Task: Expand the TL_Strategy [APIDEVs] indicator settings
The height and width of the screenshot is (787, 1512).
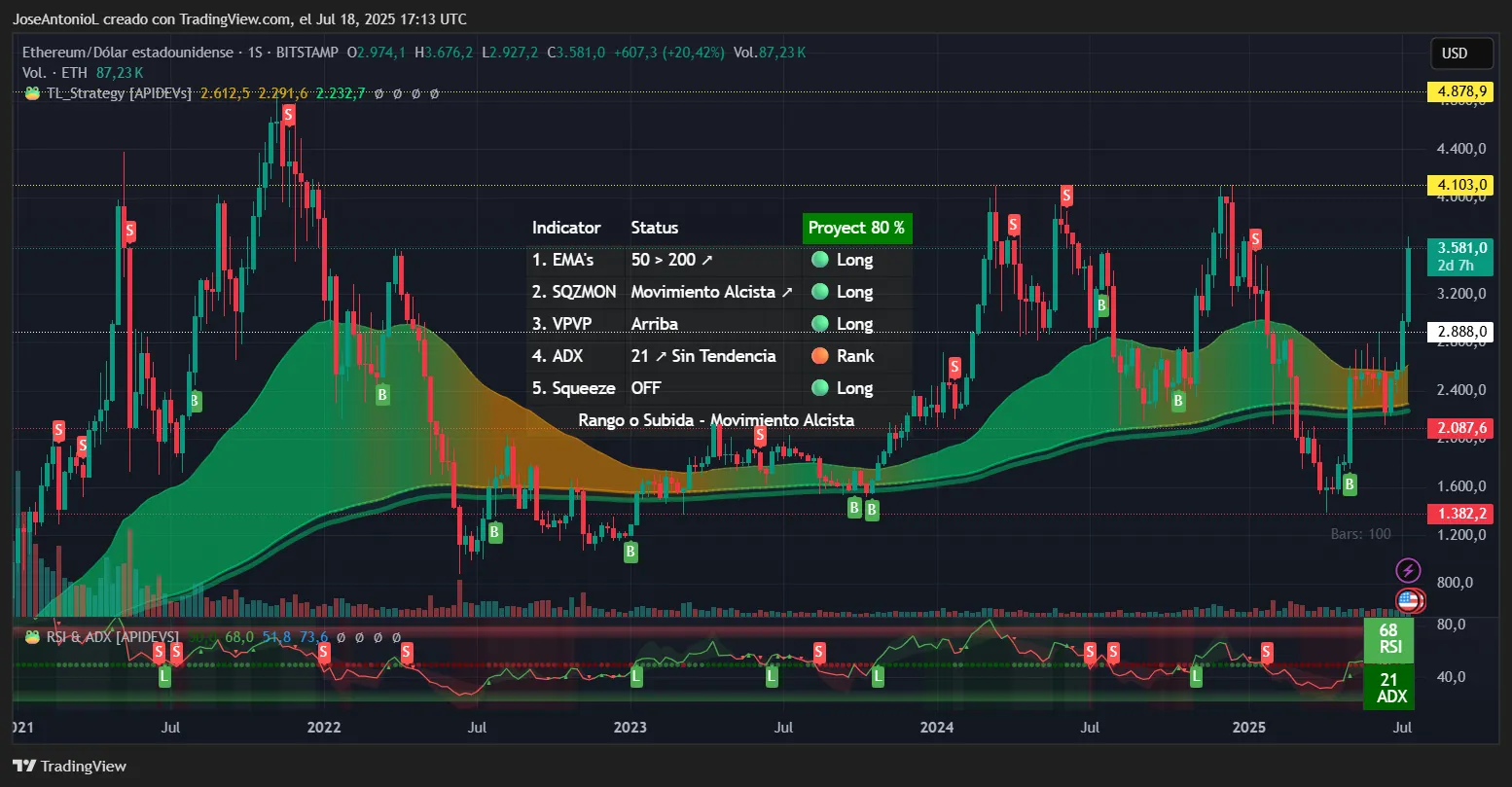Action: coord(117,92)
